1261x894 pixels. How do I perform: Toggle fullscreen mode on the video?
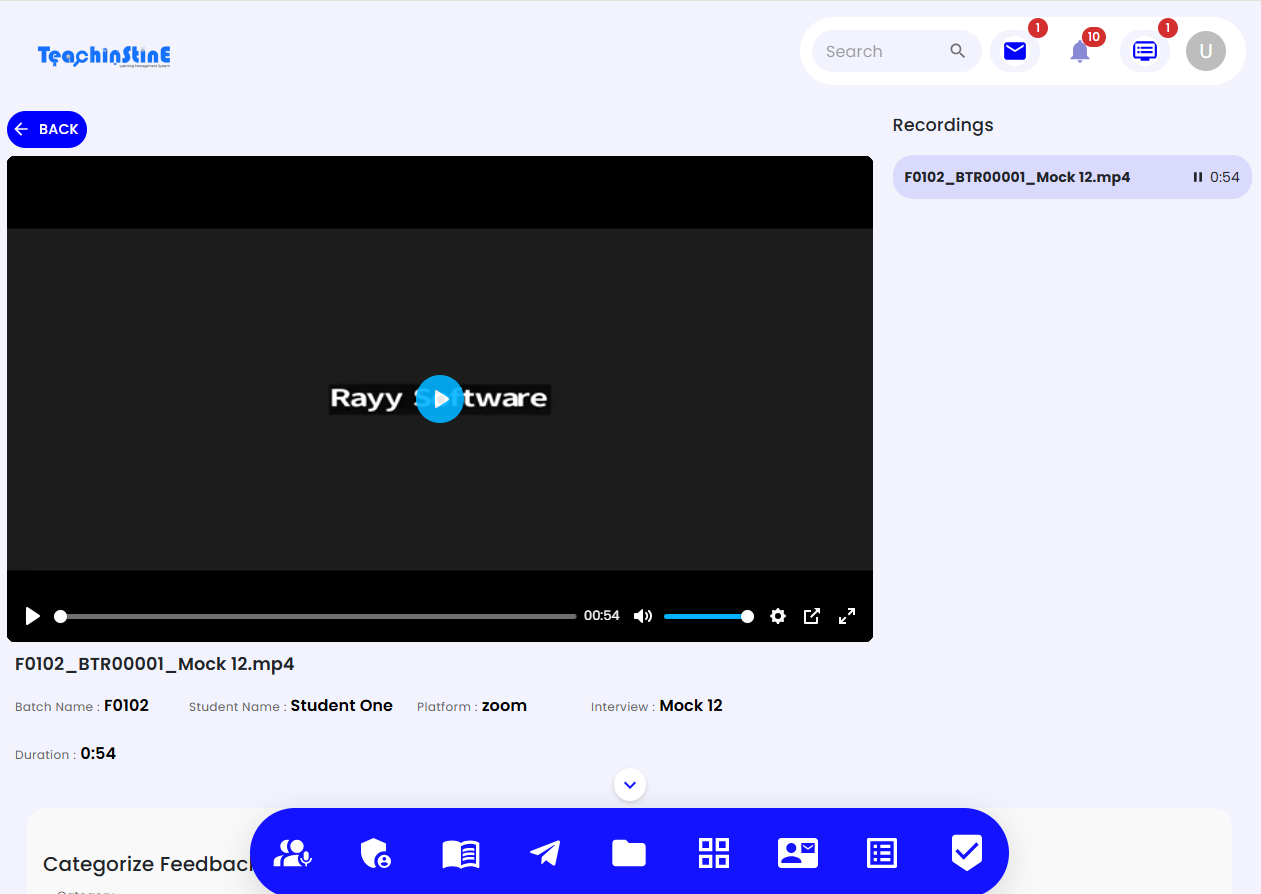point(847,616)
